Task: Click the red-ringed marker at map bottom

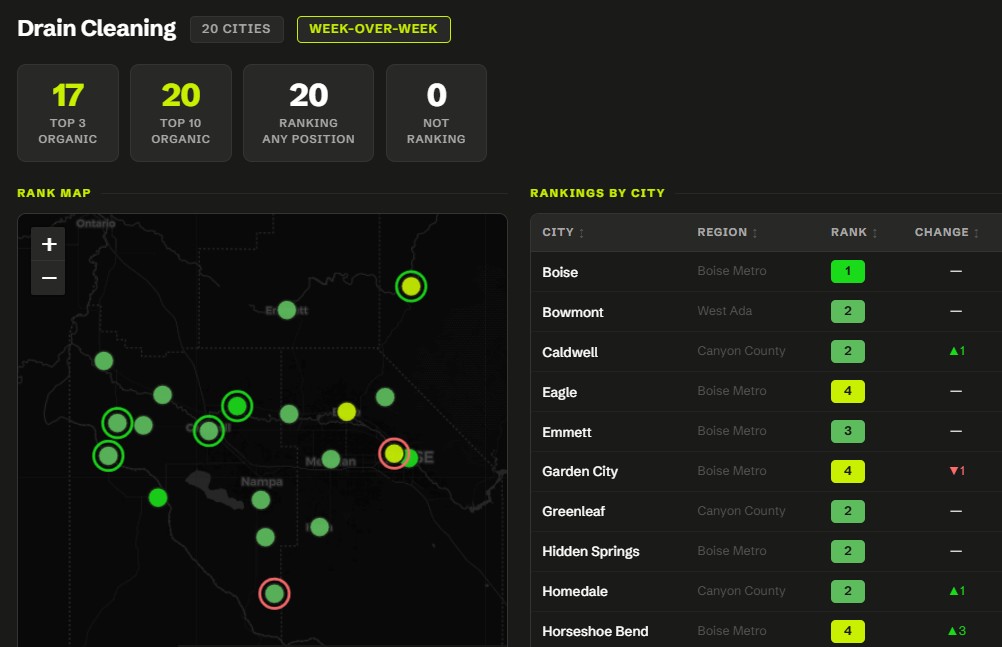Action: click(274, 594)
